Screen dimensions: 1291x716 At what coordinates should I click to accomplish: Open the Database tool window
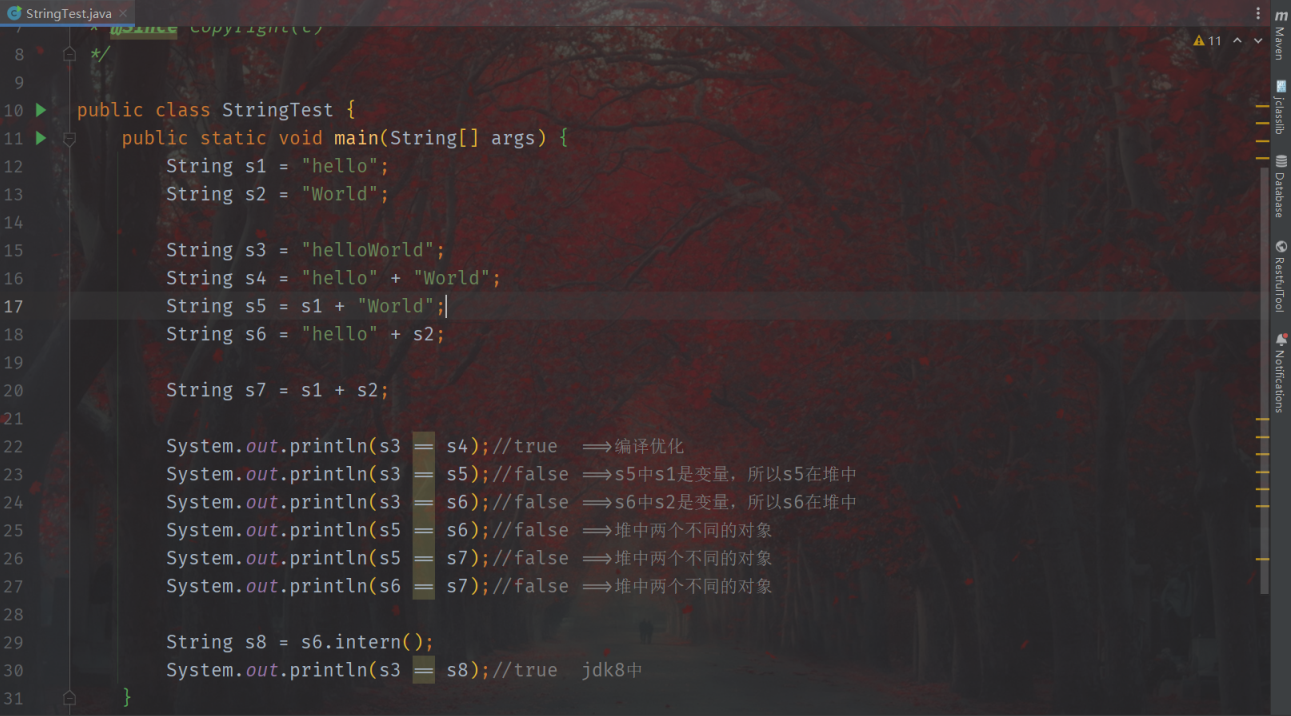[x=1280, y=187]
